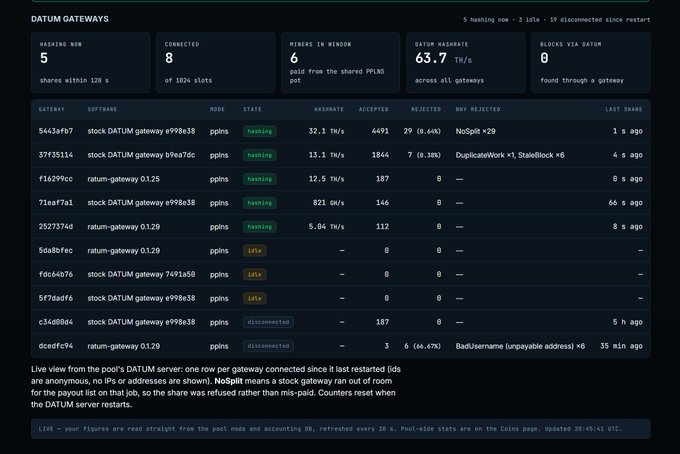The height and width of the screenshot is (454, 680).
Task: Select gateway id 5da8bfec
Action: [x=56, y=250]
